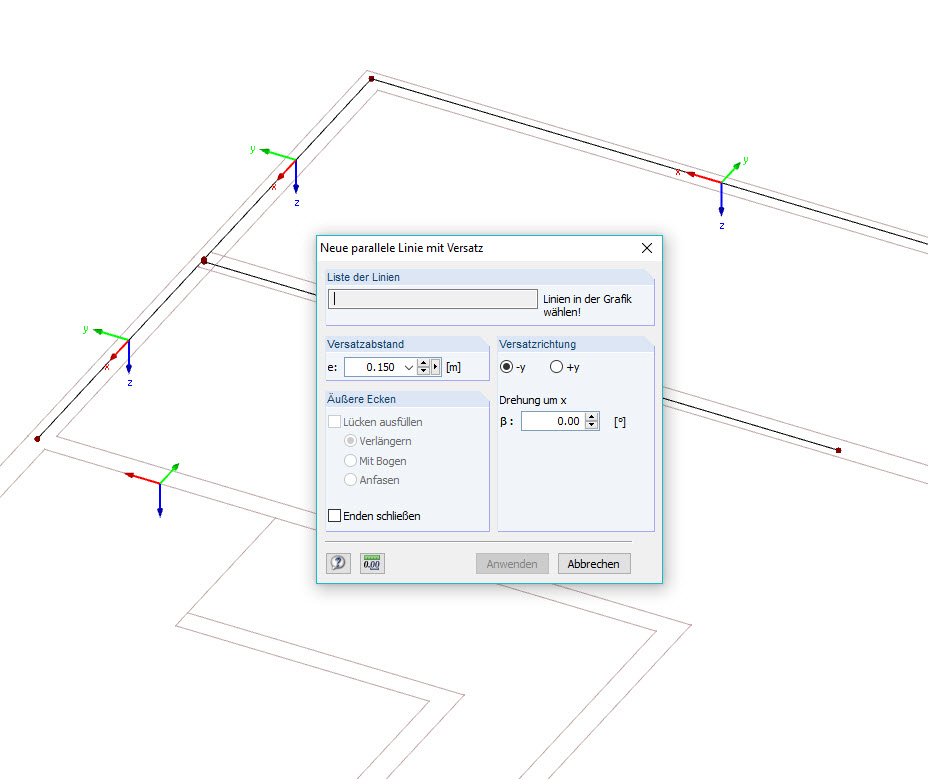This screenshot has width=928, height=779.
Task: Select the +y offset direction
Action: (x=556, y=366)
